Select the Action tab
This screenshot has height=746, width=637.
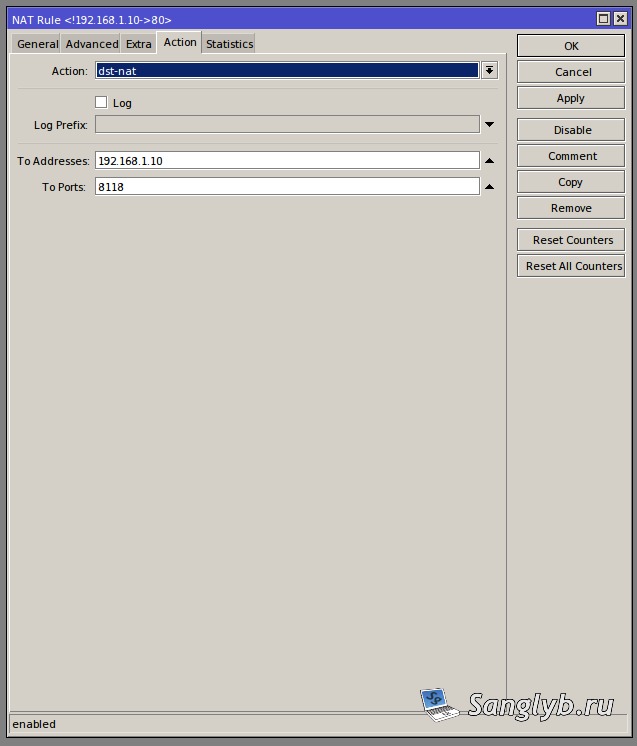point(180,42)
